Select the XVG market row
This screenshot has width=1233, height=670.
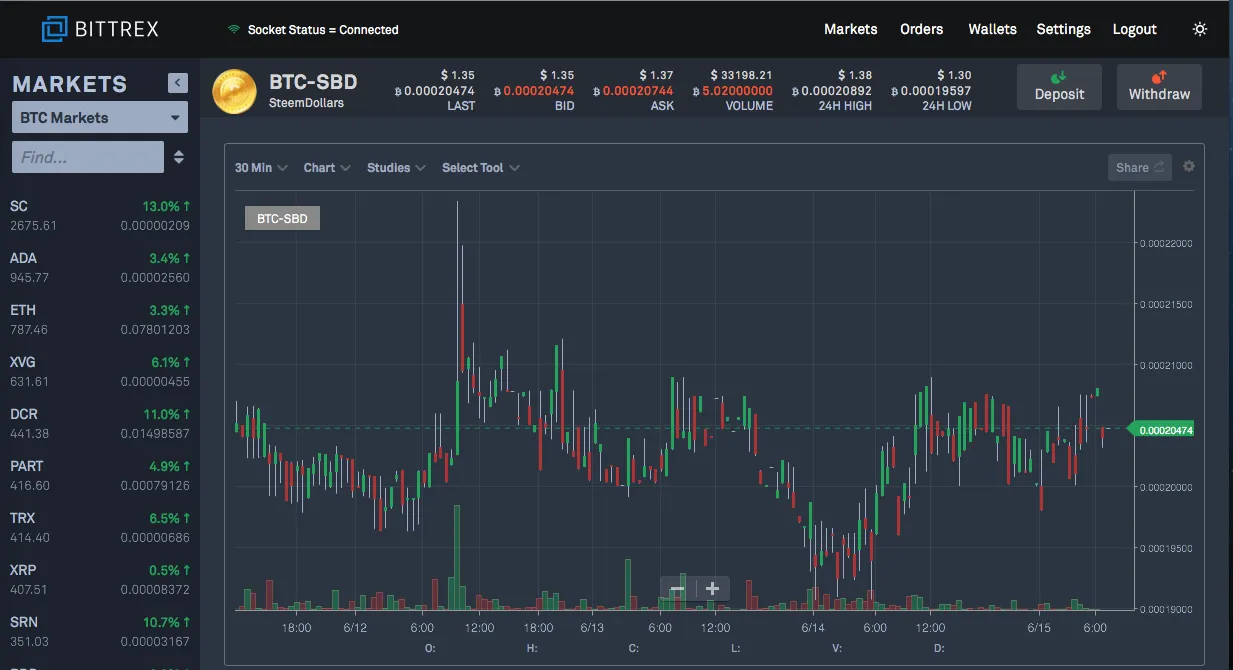100,371
